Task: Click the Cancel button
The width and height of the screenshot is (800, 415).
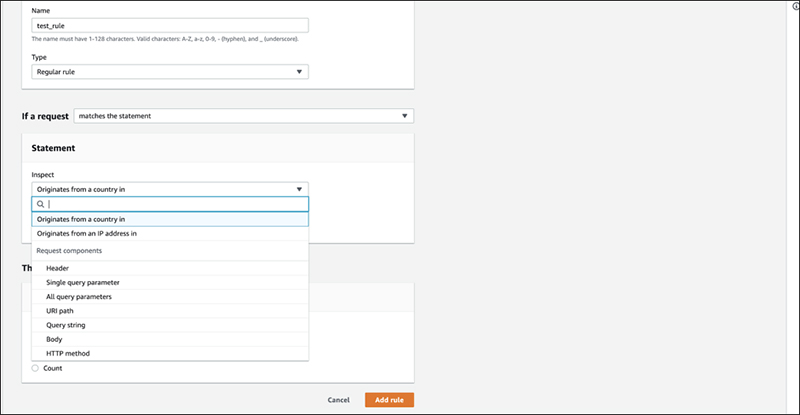Action: (x=339, y=400)
